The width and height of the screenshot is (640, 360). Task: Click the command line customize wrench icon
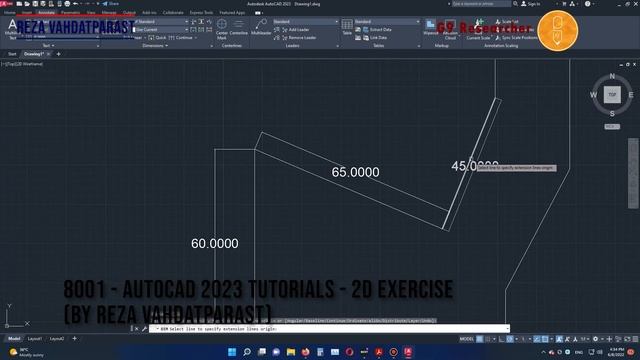[x=144, y=329]
